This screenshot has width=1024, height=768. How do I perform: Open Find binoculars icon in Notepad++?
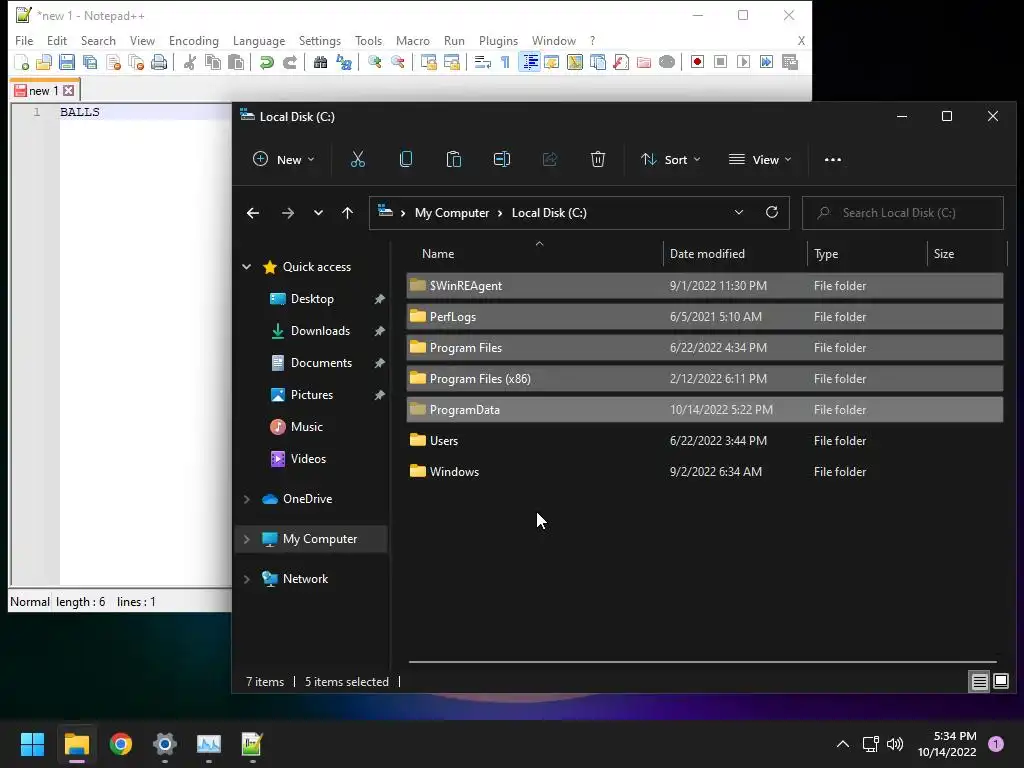321,62
